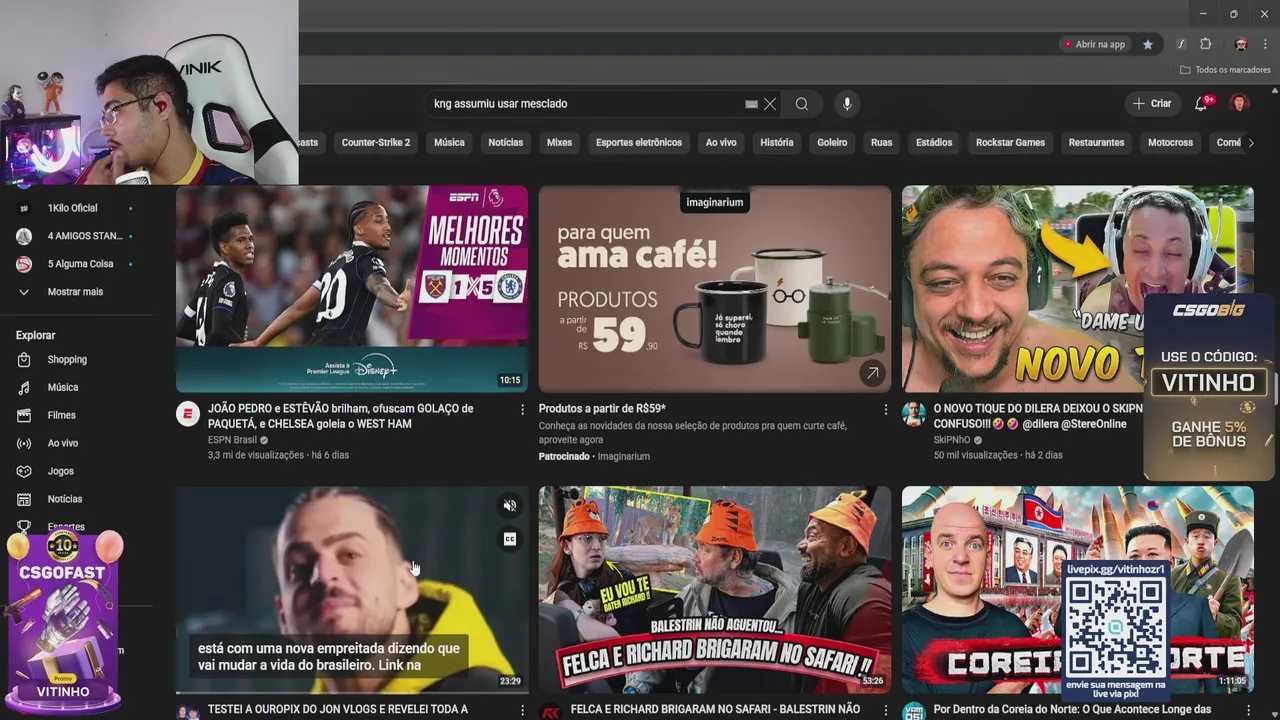Select the Esportes eletrônicos chip
This screenshot has height=720, width=1280.
639,143
